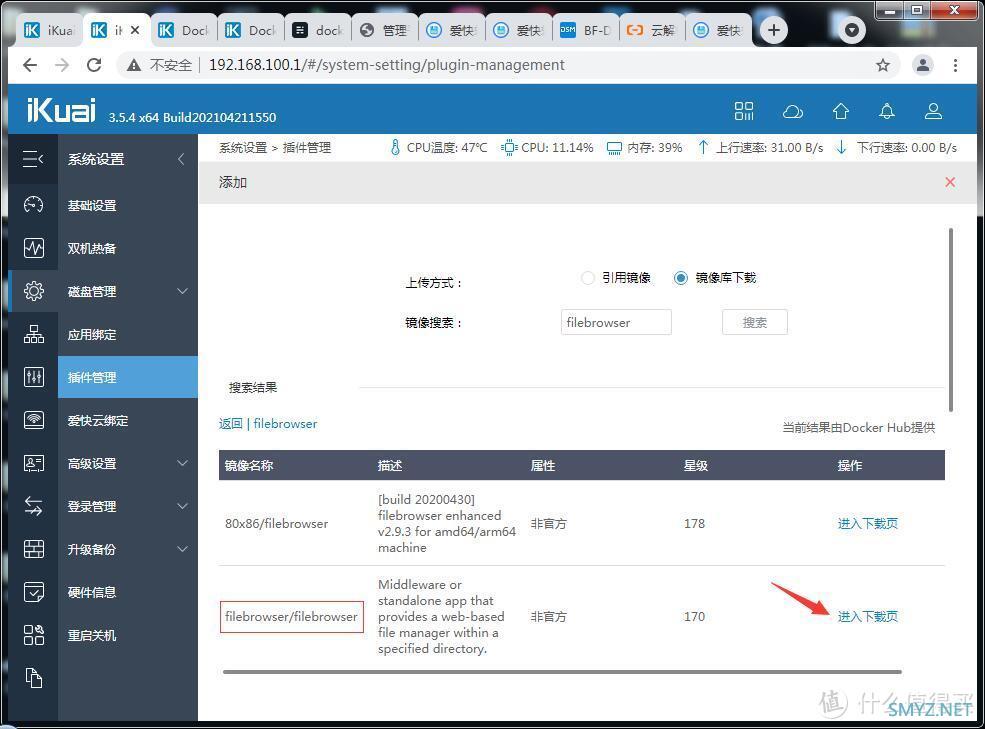Viewport: 985px width, 729px height.
Task: Click the filebrowser/filebrowser image name cell
Action: pos(291,617)
